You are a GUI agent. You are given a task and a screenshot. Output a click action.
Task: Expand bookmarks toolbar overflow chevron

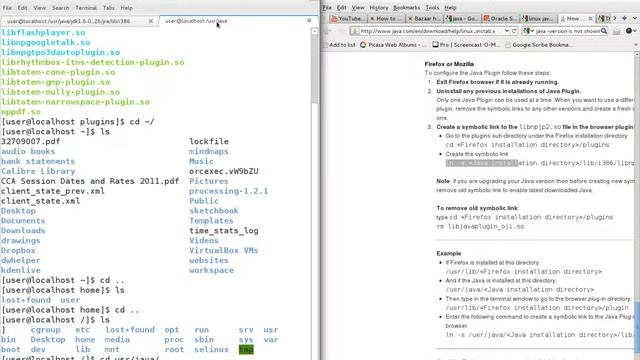click(x=636, y=45)
